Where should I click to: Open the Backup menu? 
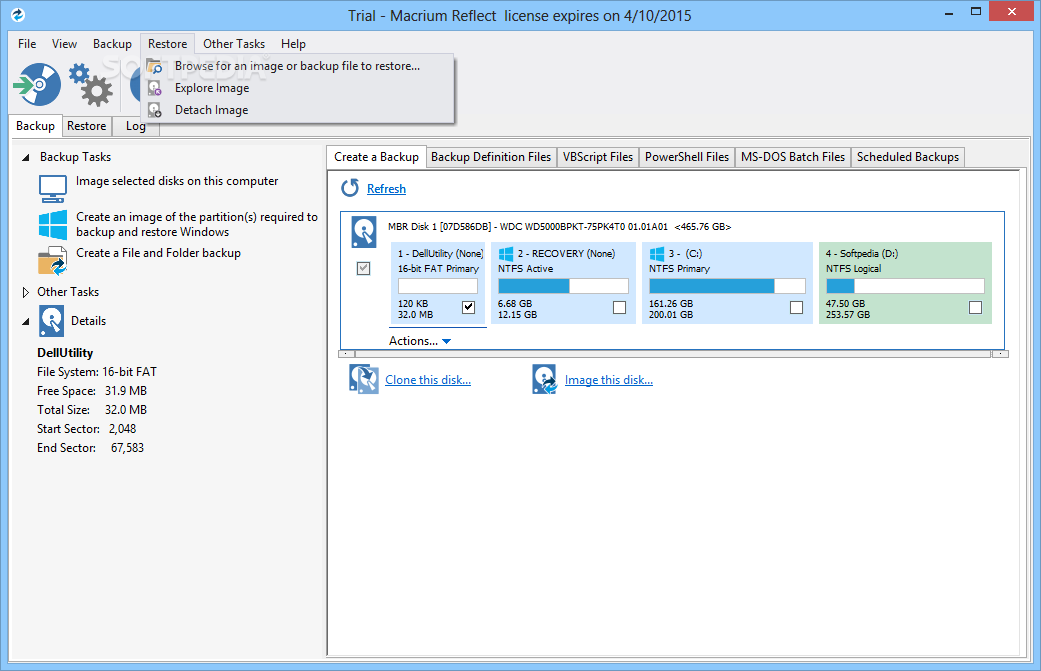click(112, 44)
